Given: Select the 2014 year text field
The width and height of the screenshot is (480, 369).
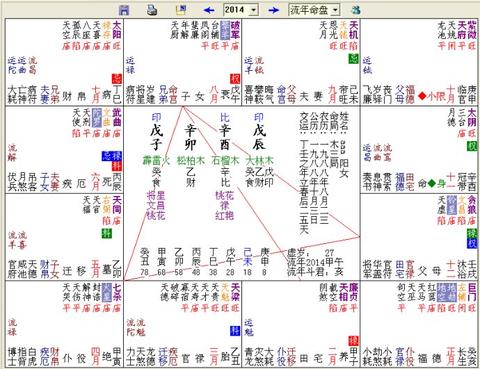Looking at the screenshot, I should point(237,10).
